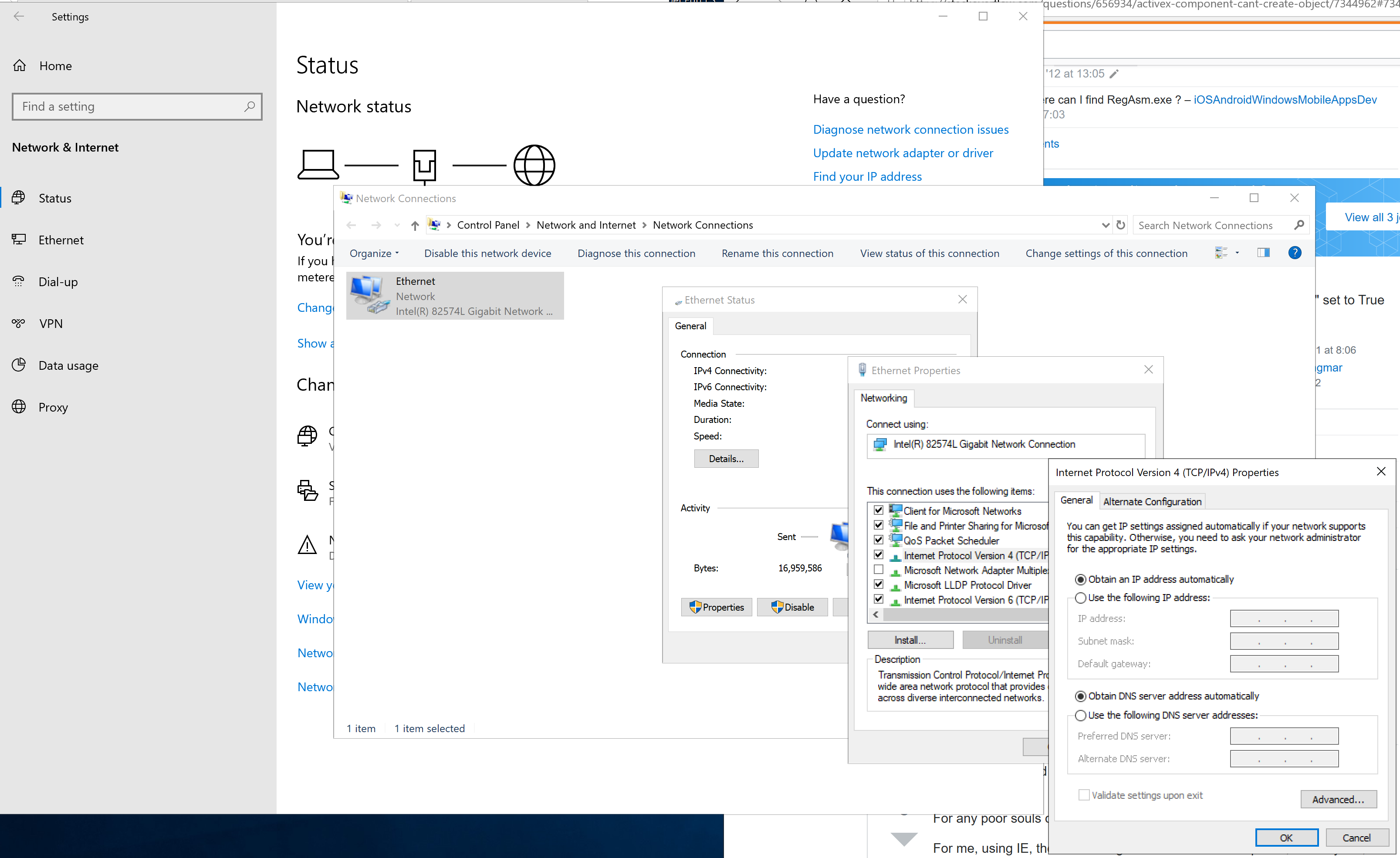1400x858 pixels.
Task: Click the Home icon in Settings sidebar
Action: pyautogui.click(x=20, y=66)
